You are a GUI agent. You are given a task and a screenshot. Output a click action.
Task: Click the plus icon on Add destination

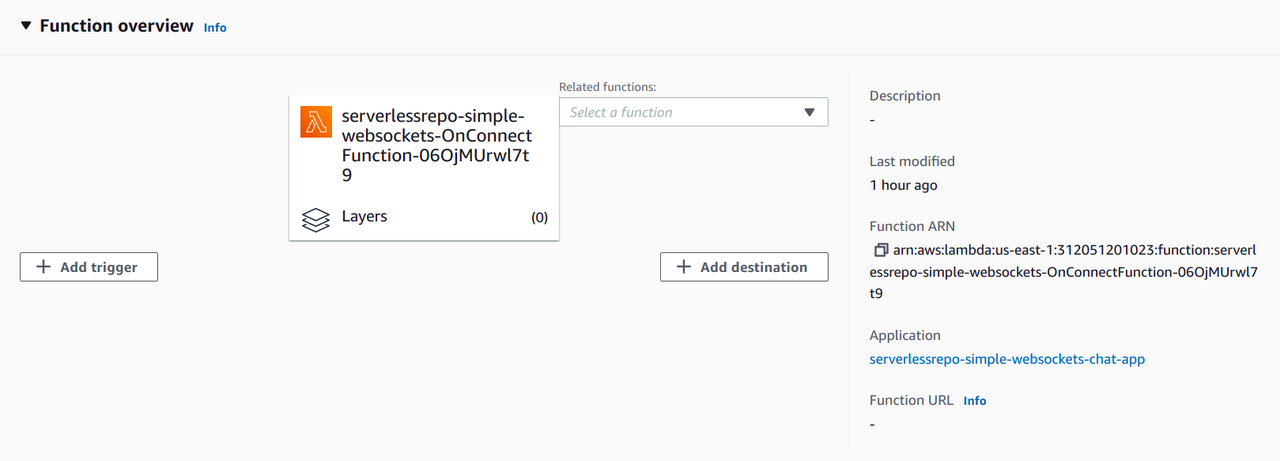[684, 267]
